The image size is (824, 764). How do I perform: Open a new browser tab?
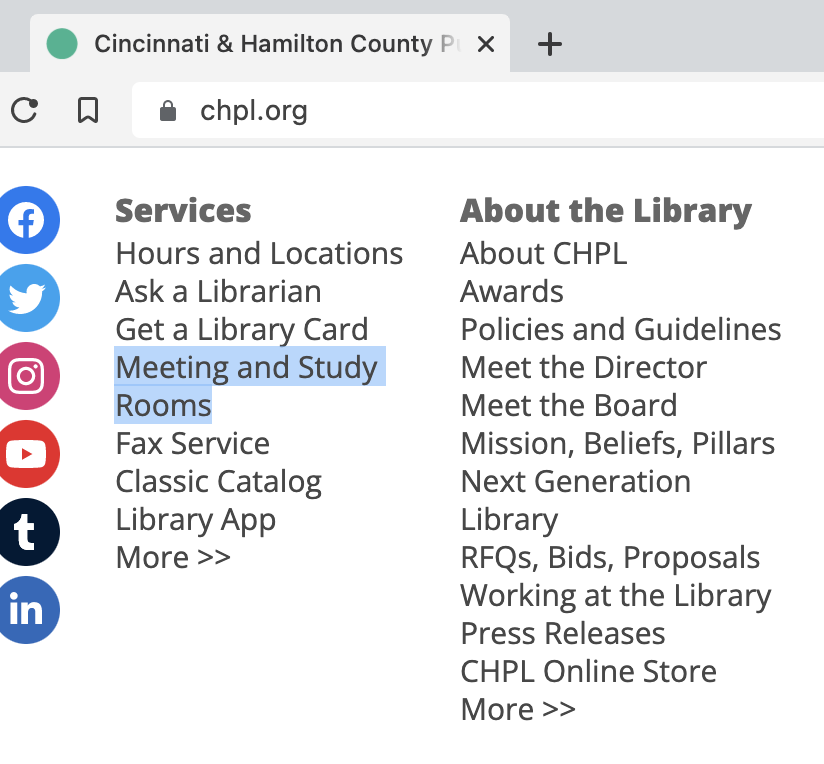pyautogui.click(x=549, y=43)
